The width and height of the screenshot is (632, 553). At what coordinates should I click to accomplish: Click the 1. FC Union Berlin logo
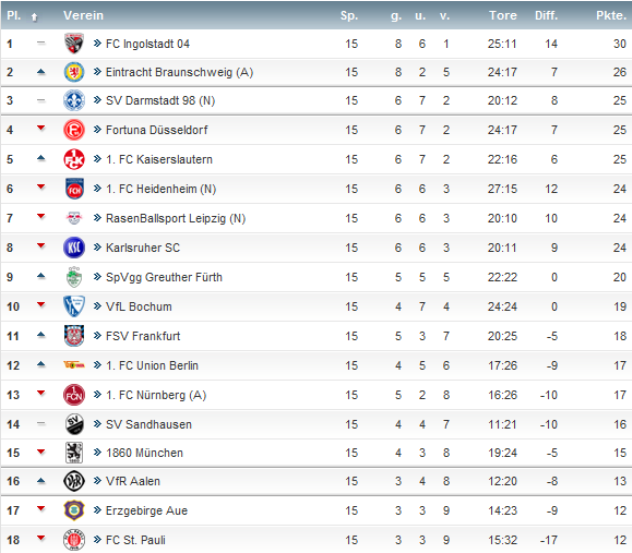[73, 365]
